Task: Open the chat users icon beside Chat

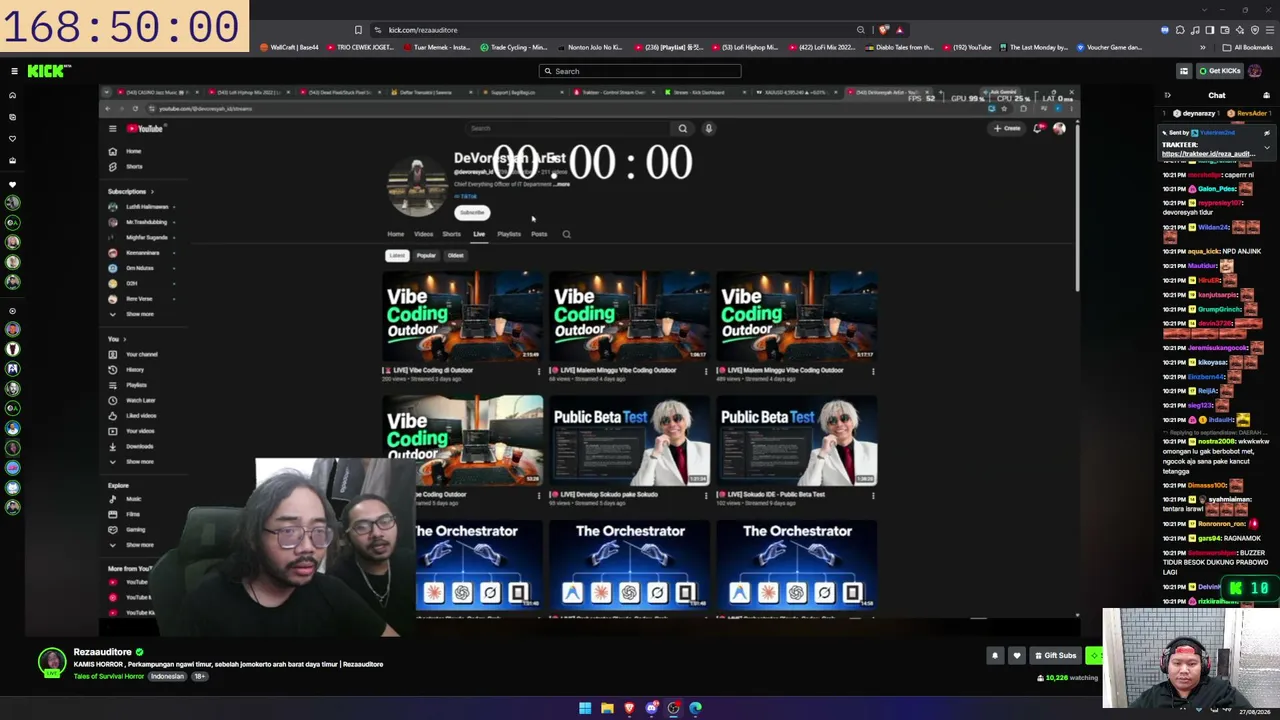Action: click(x=1266, y=96)
